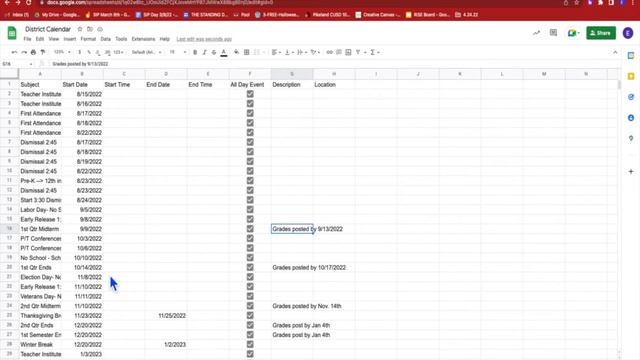Format the selection as percent
Image resolution: width=640 pixels, height=360 pixels.
click(x=89, y=52)
